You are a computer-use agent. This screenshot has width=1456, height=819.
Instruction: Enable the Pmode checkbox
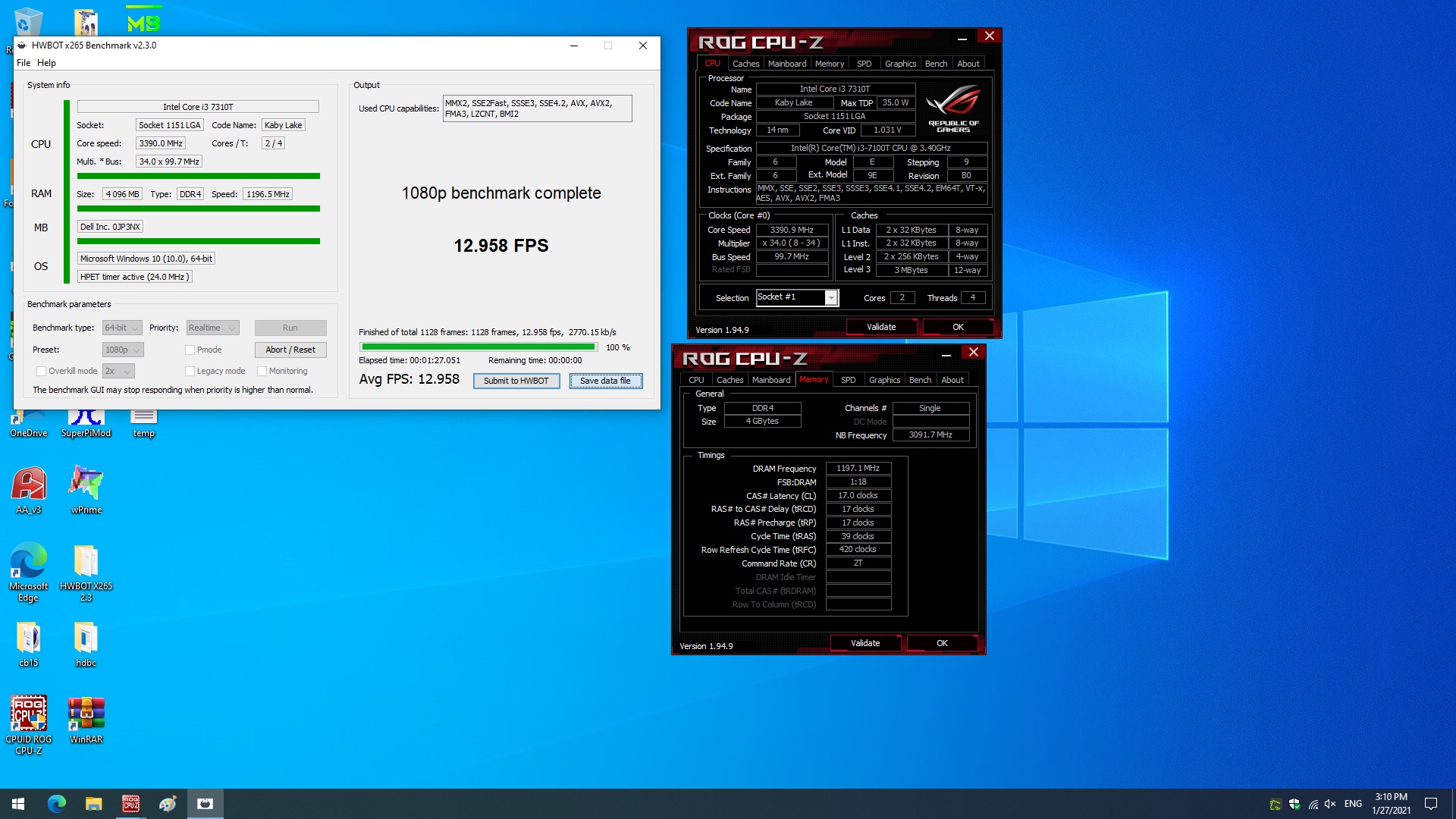coord(190,350)
